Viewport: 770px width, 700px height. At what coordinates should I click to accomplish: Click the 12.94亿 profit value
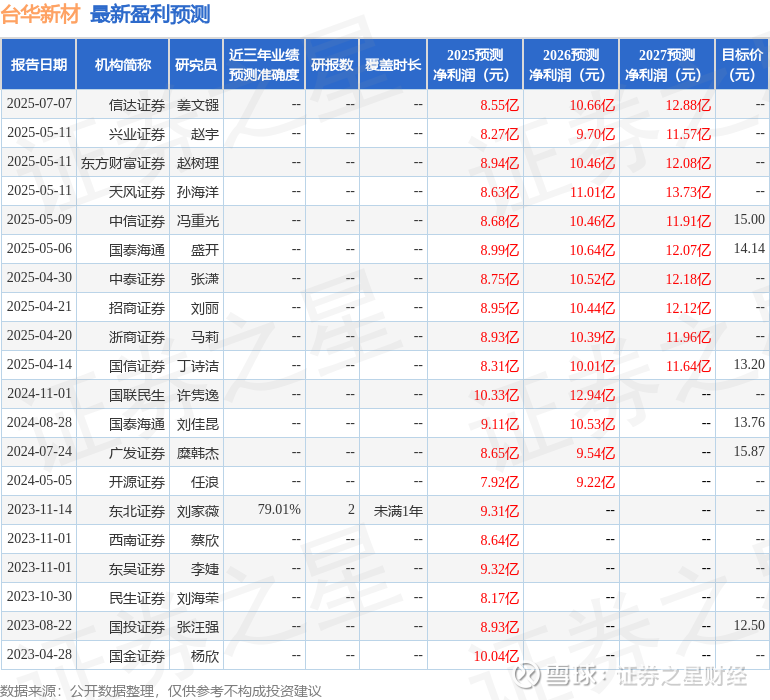[x=592, y=395]
